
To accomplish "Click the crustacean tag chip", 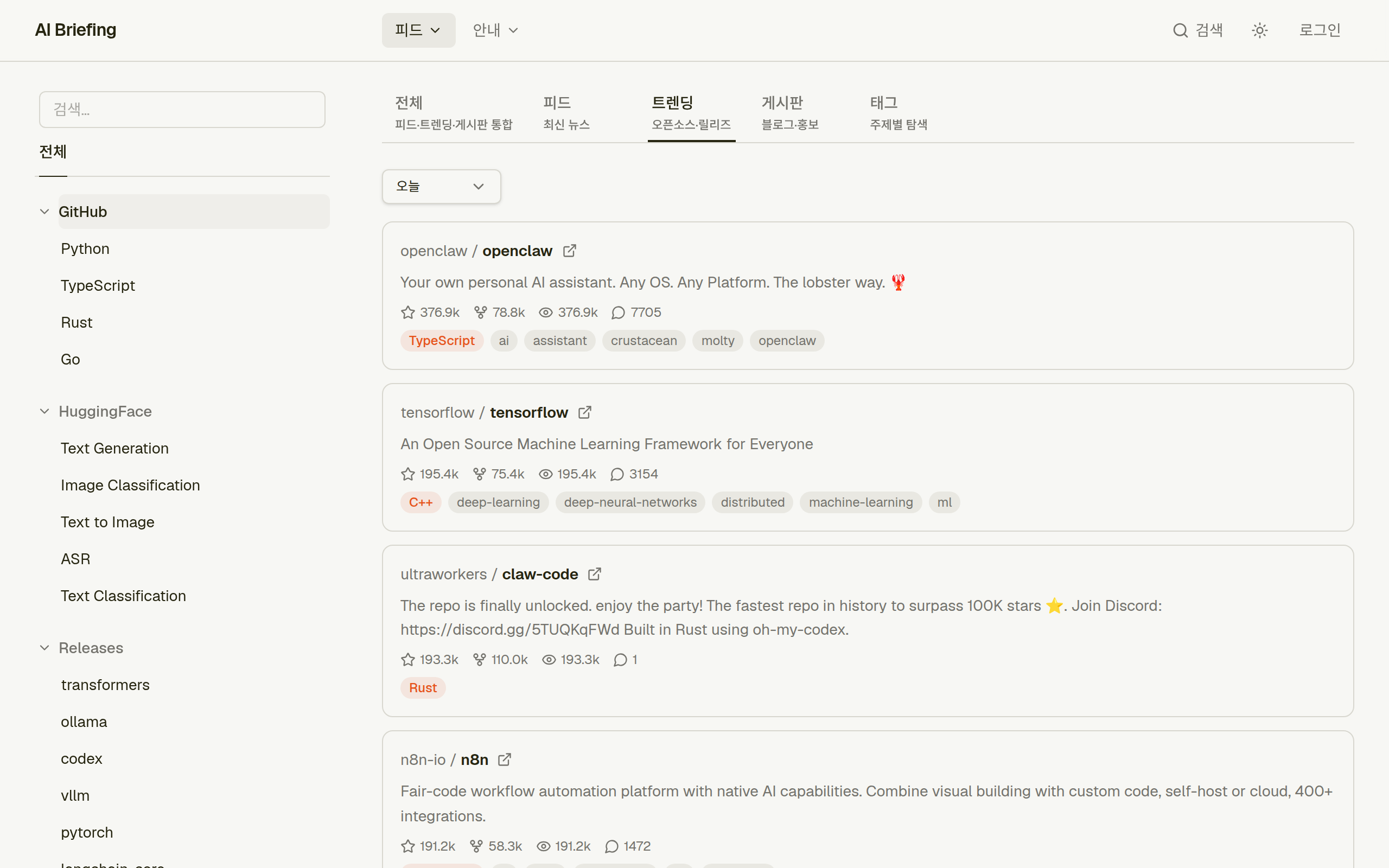I will pos(643,341).
